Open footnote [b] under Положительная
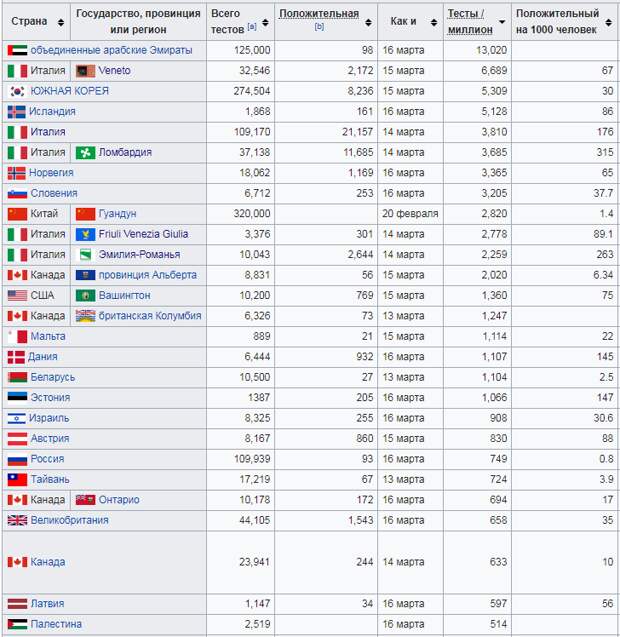Image resolution: width=620 pixels, height=637 pixels. tap(319, 27)
